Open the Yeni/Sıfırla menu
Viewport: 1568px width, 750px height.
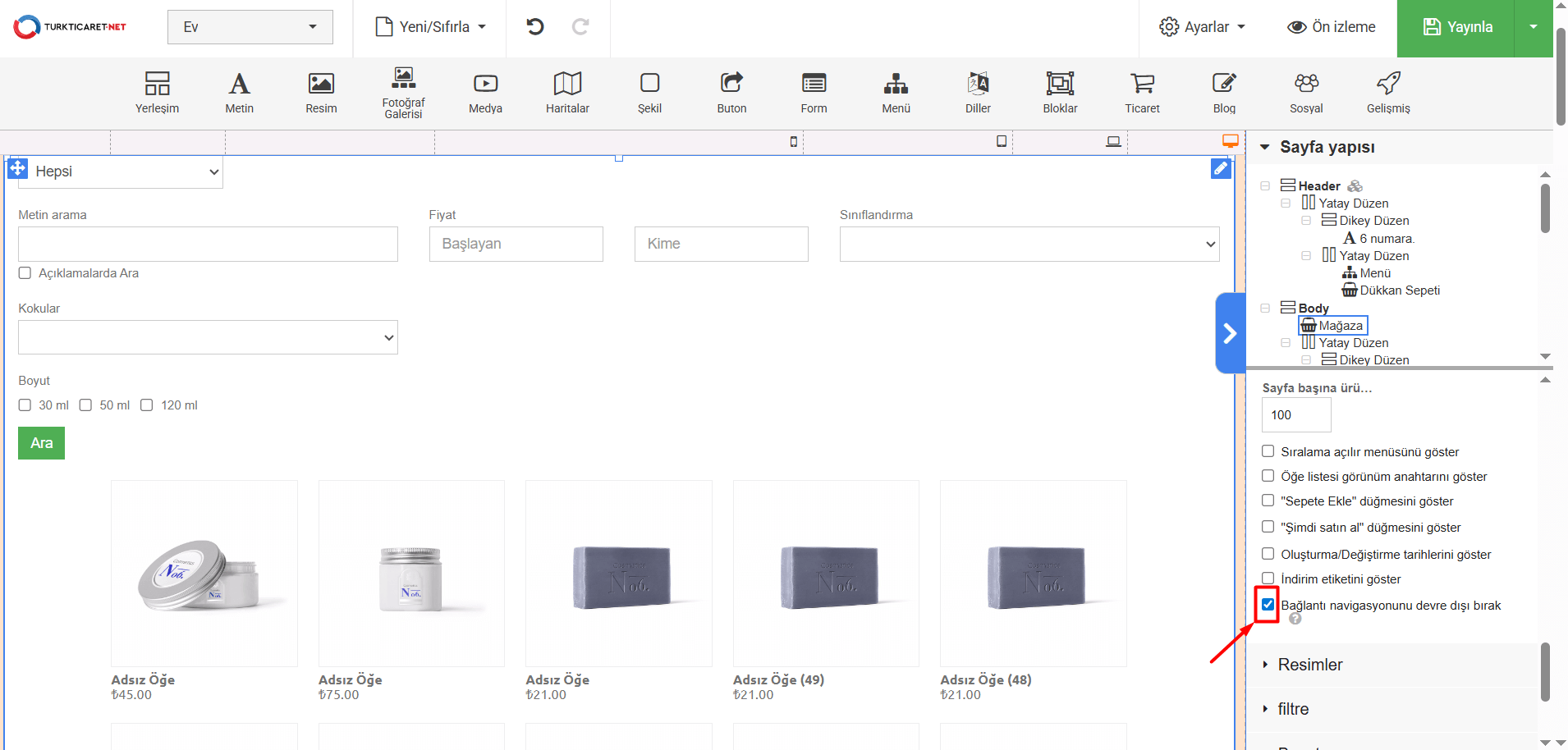[x=431, y=27]
